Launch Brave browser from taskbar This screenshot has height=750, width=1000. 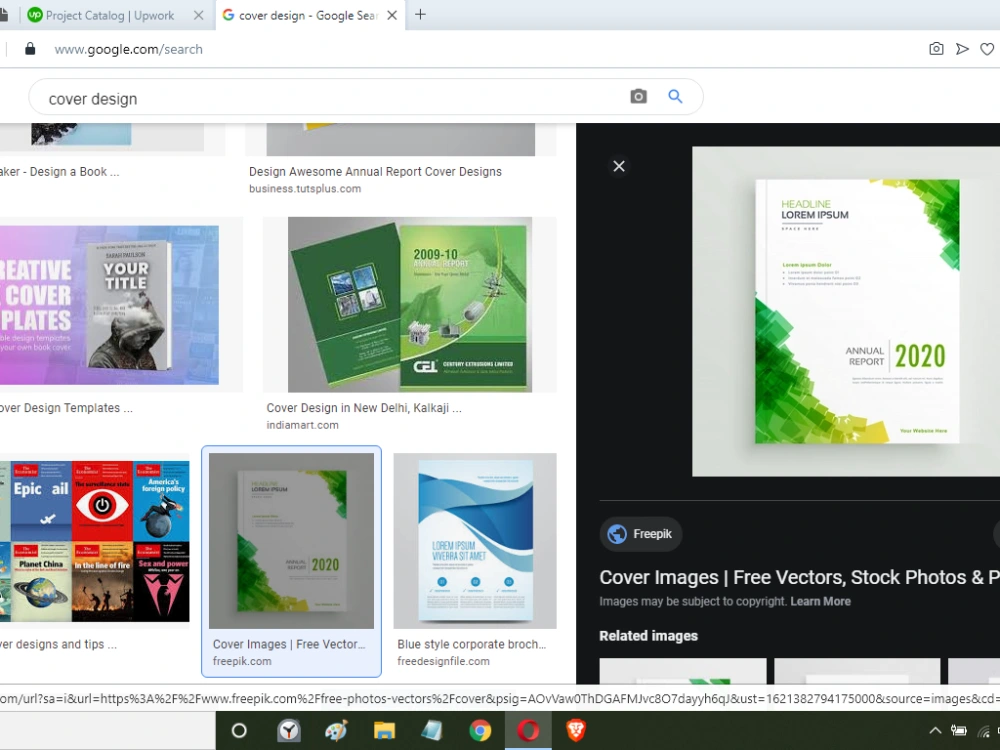click(576, 731)
